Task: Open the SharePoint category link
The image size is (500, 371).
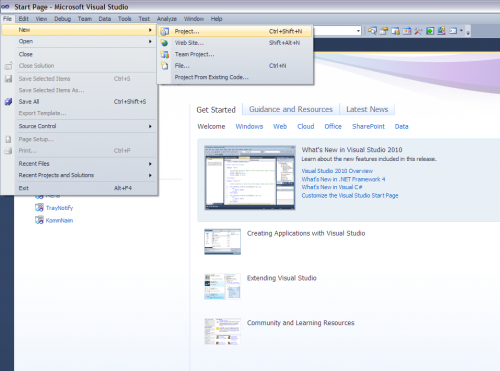Action: pos(368,127)
